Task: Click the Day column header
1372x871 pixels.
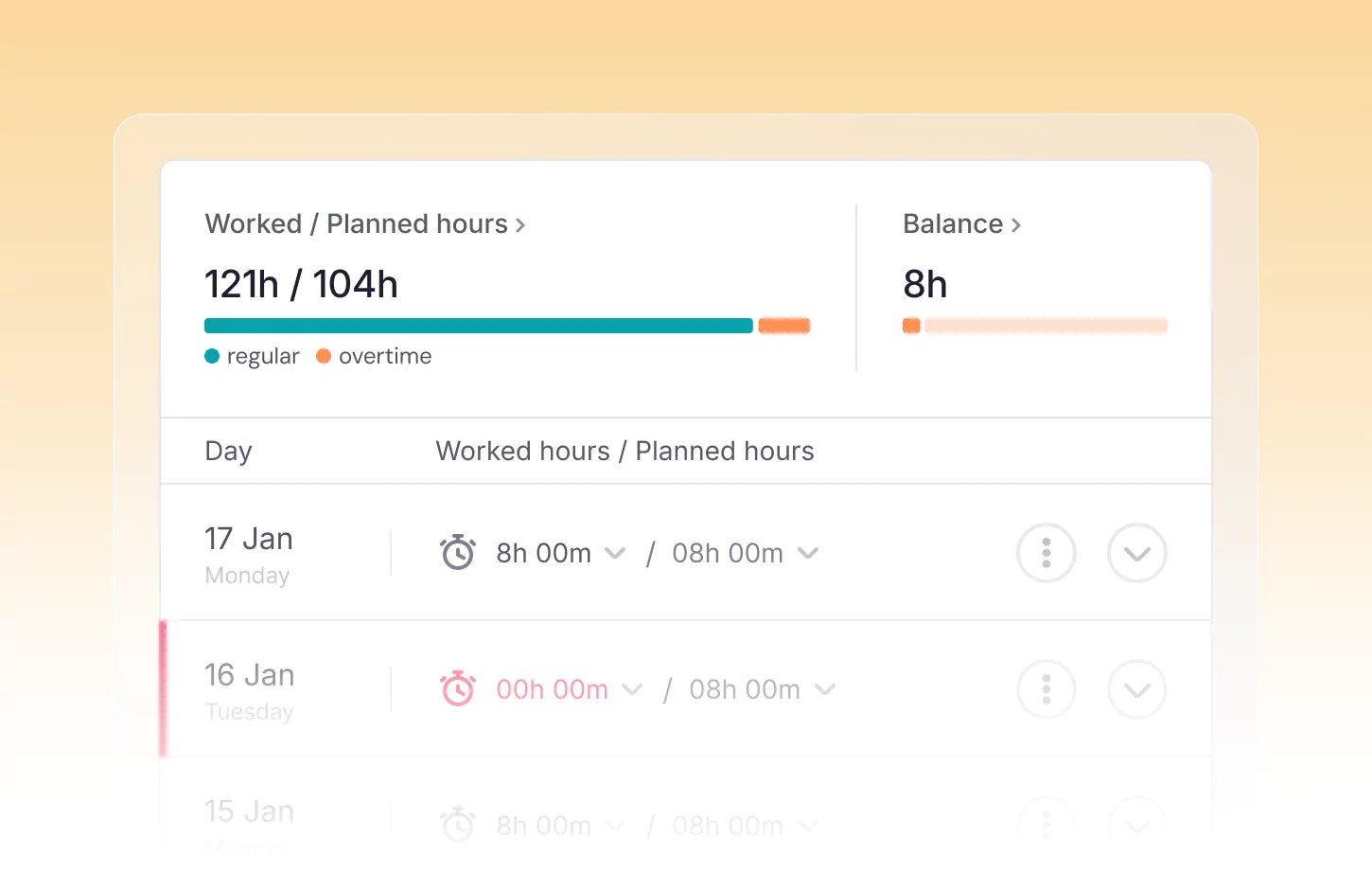Action: coord(228,452)
